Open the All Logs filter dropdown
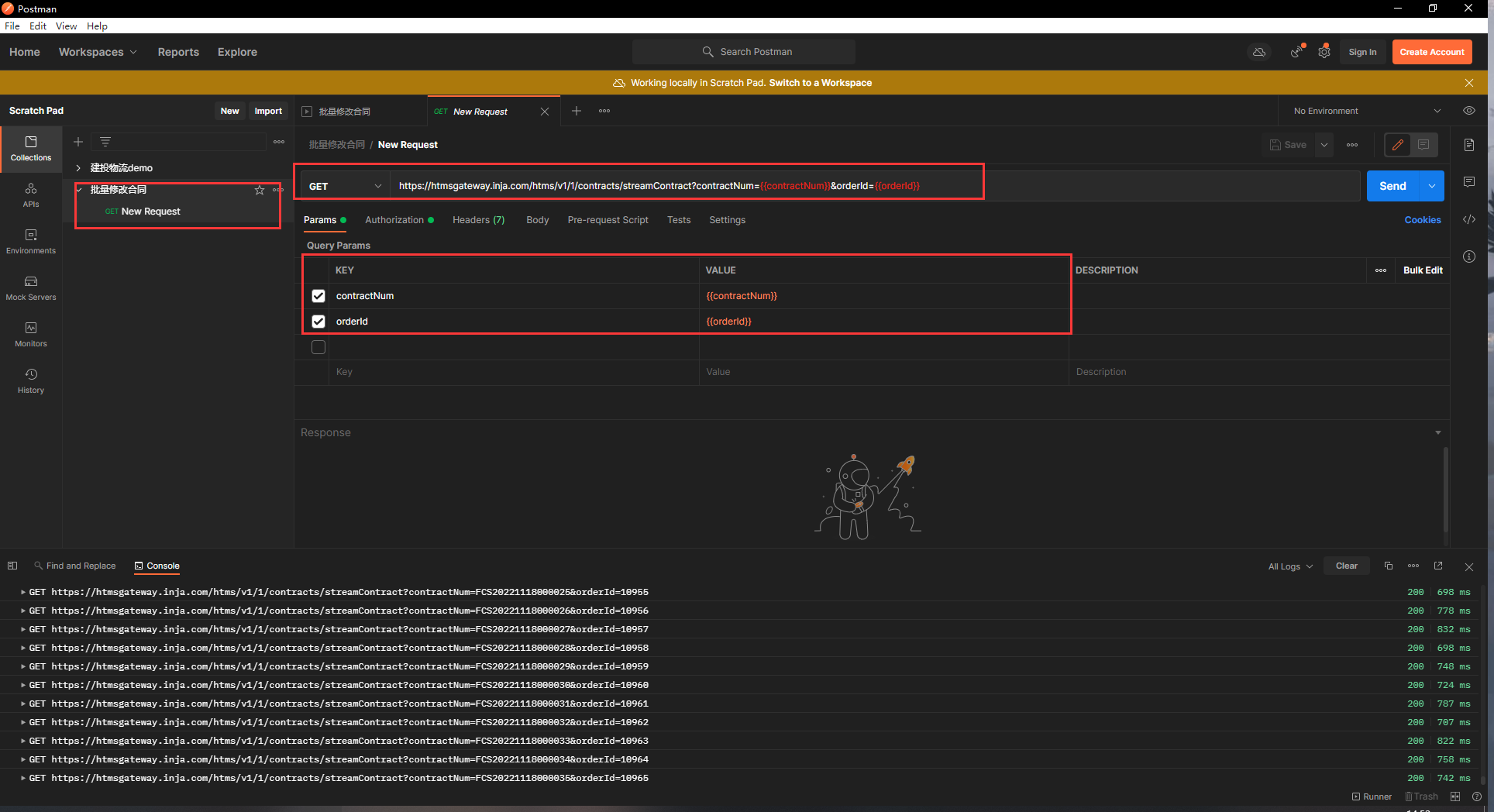Viewport: 1494px width, 812px height. tap(1290, 566)
